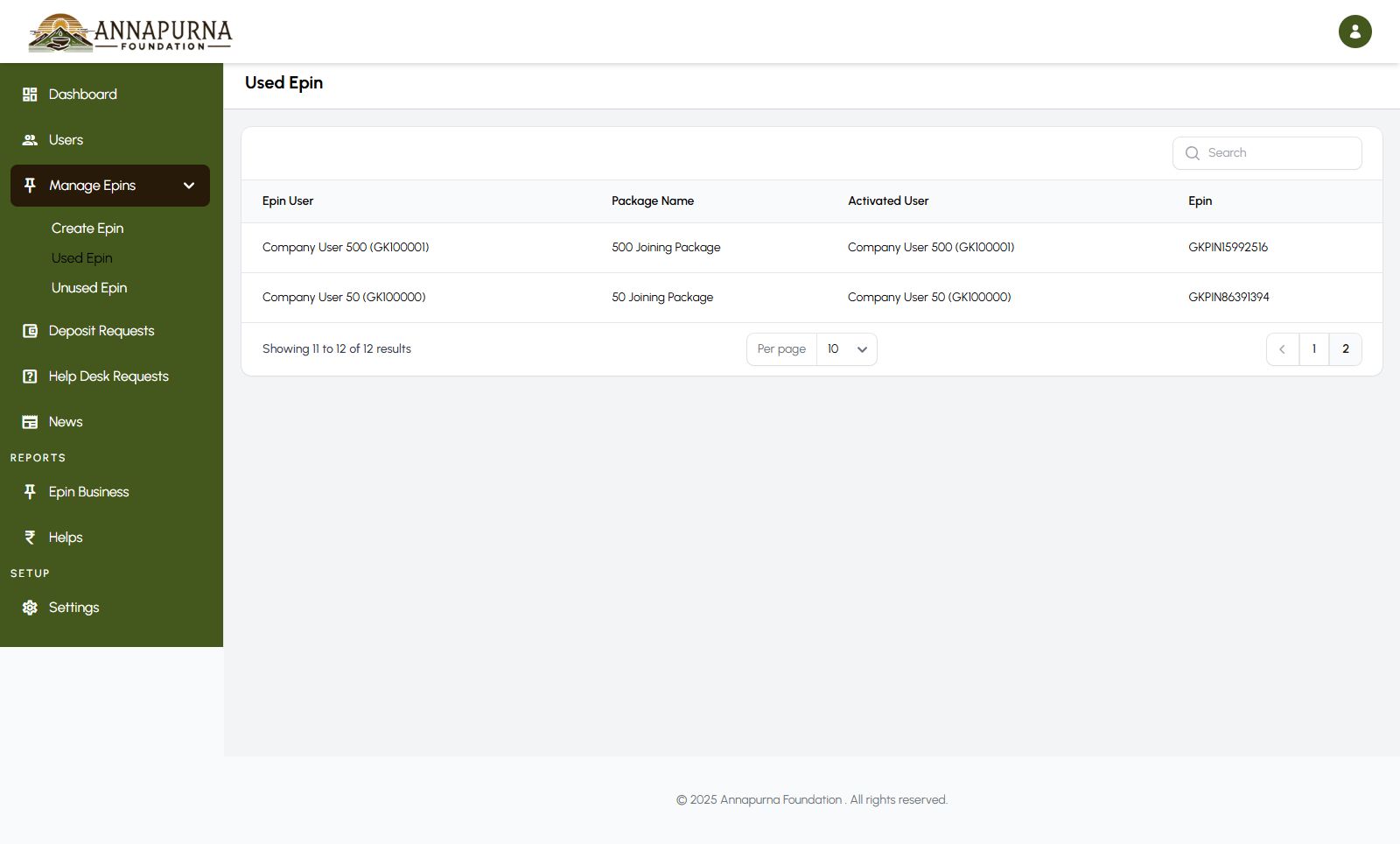Image resolution: width=1400 pixels, height=844 pixels.
Task: Open Help Desk Requests page
Action: 110,376
